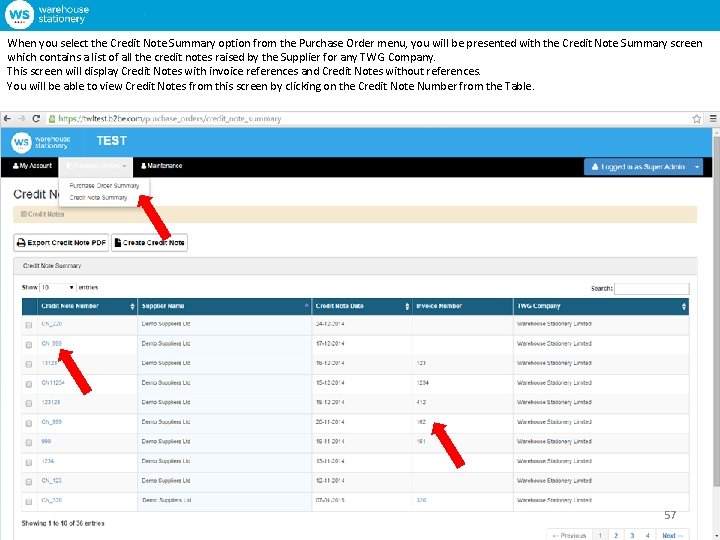This screenshot has width=720, height=540.
Task: Click Export Credit Note PDF button
Action: (x=61, y=242)
